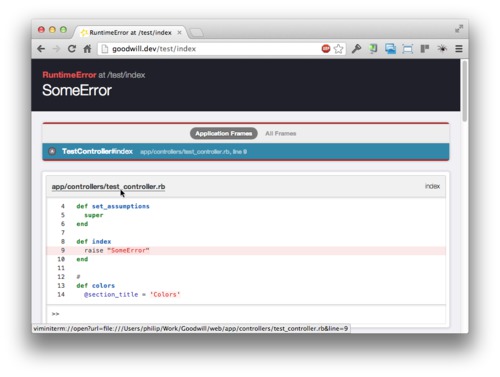
Task: Switch to All Frames view
Action: [281, 134]
